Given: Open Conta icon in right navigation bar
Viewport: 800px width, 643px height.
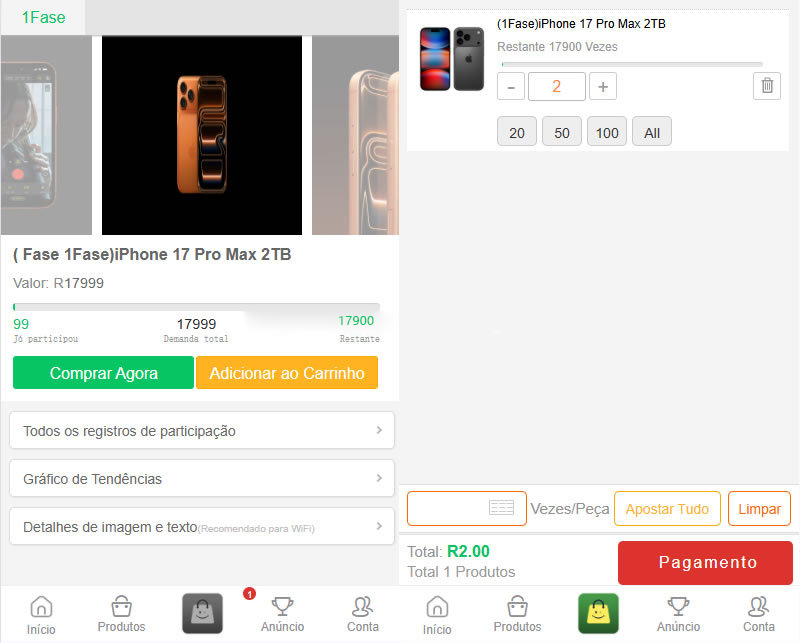Looking at the screenshot, I should click(759, 614).
